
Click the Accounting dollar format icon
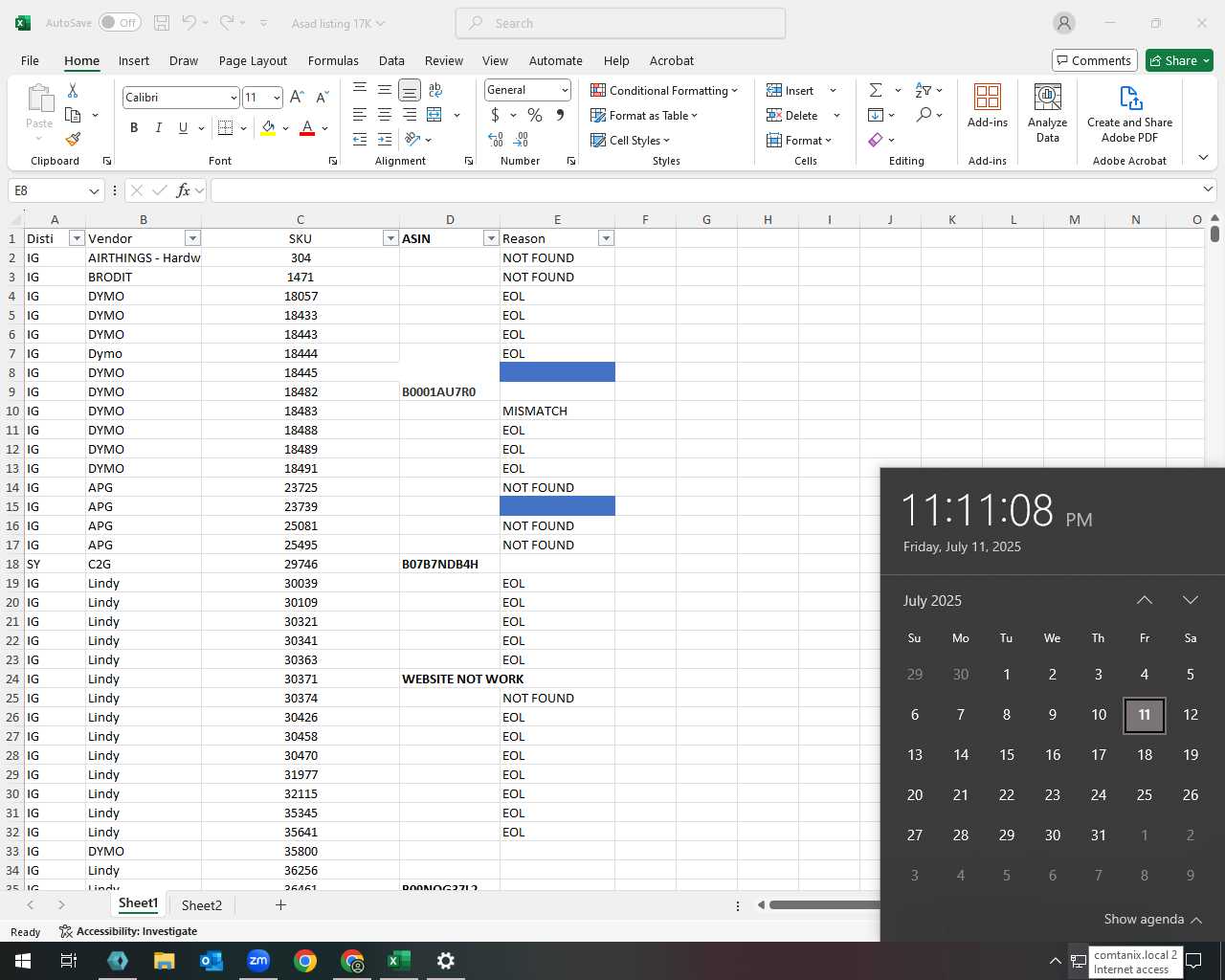(x=495, y=115)
